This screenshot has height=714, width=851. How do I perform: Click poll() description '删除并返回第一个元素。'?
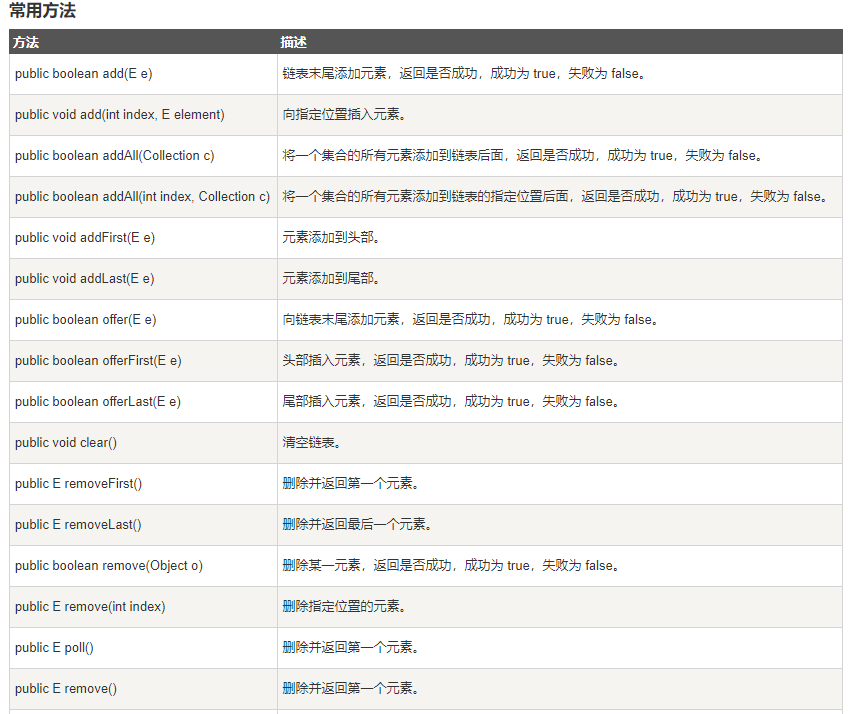pyautogui.click(x=351, y=648)
